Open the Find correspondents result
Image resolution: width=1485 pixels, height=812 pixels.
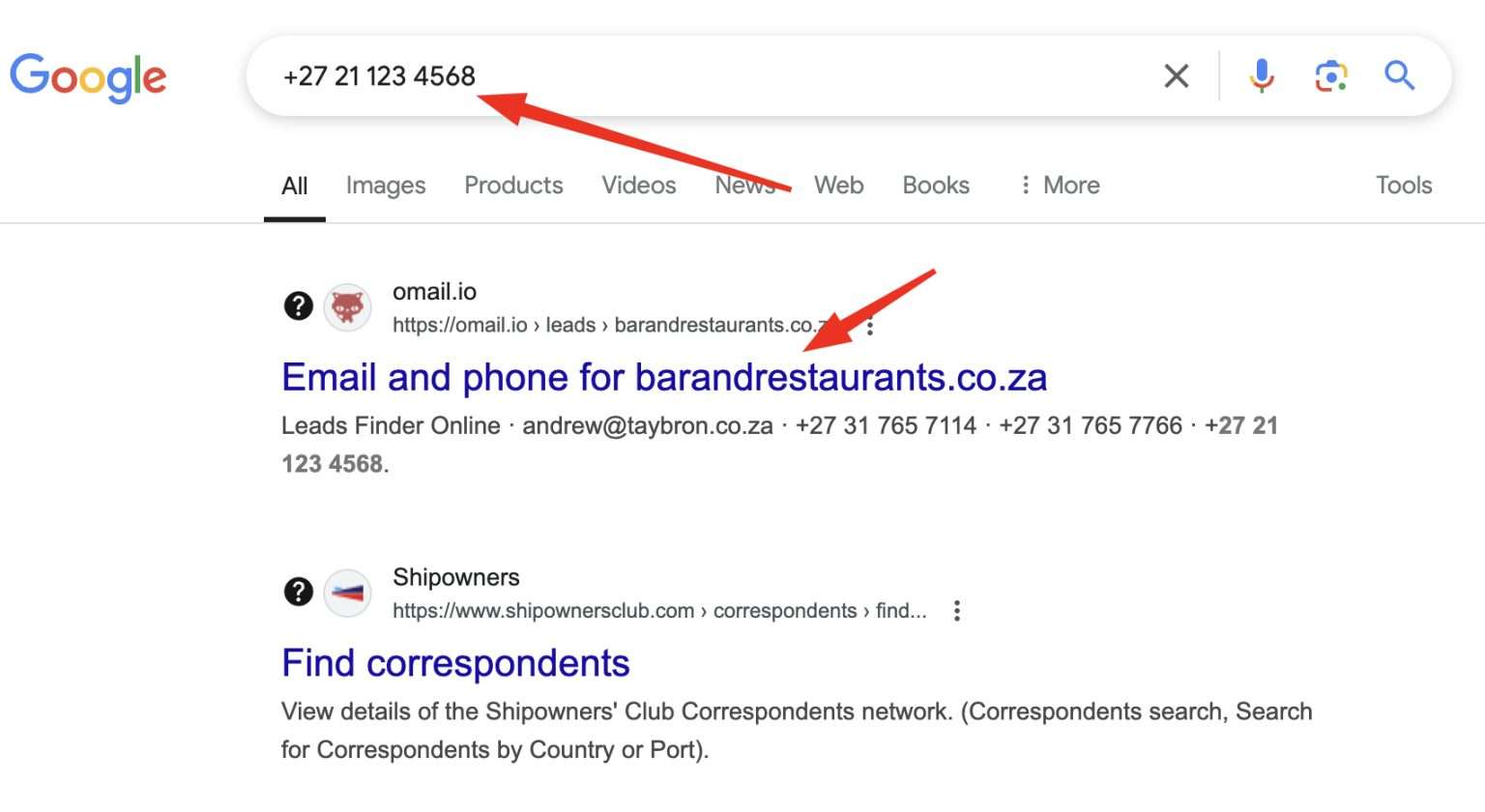(x=455, y=663)
